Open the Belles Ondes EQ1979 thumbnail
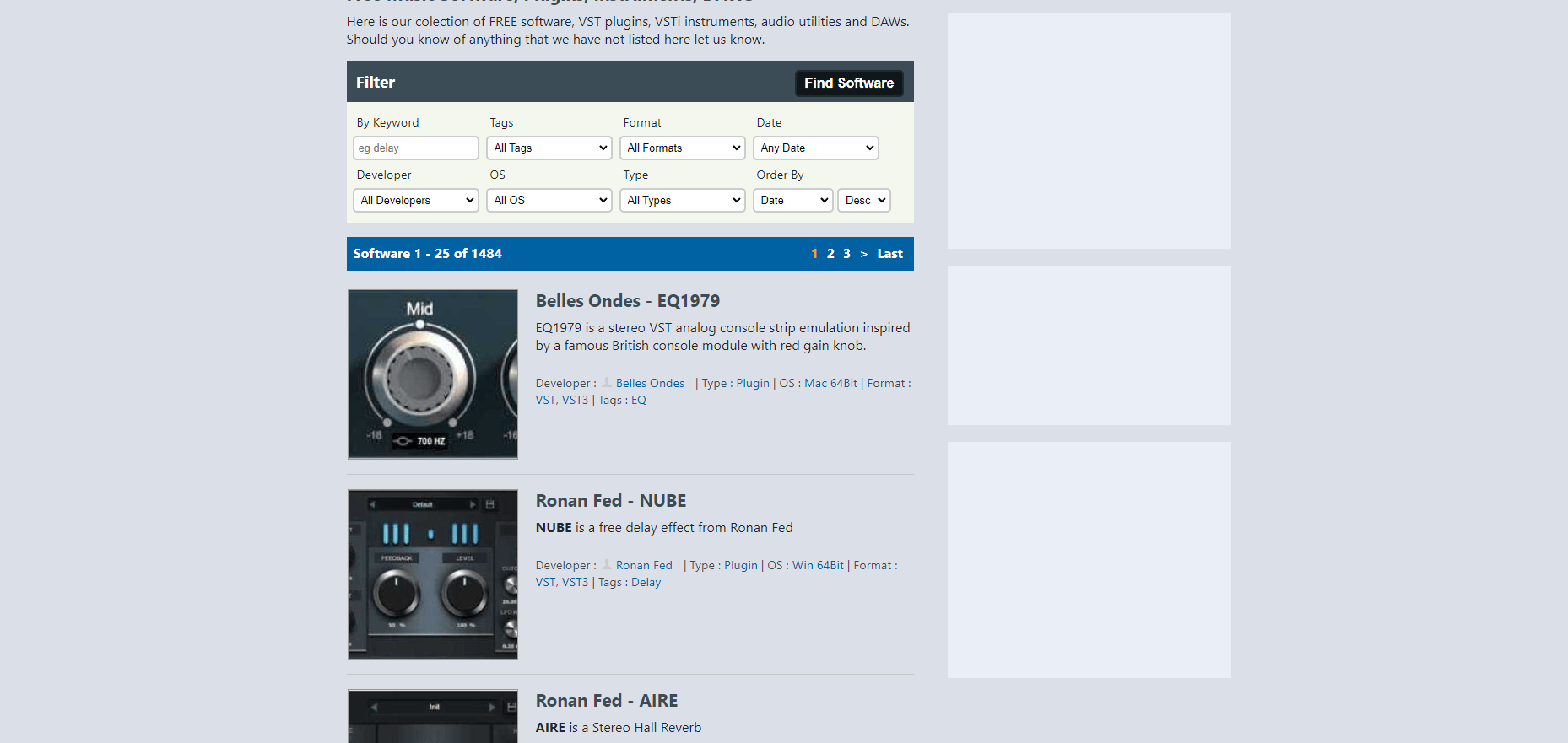 (433, 374)
